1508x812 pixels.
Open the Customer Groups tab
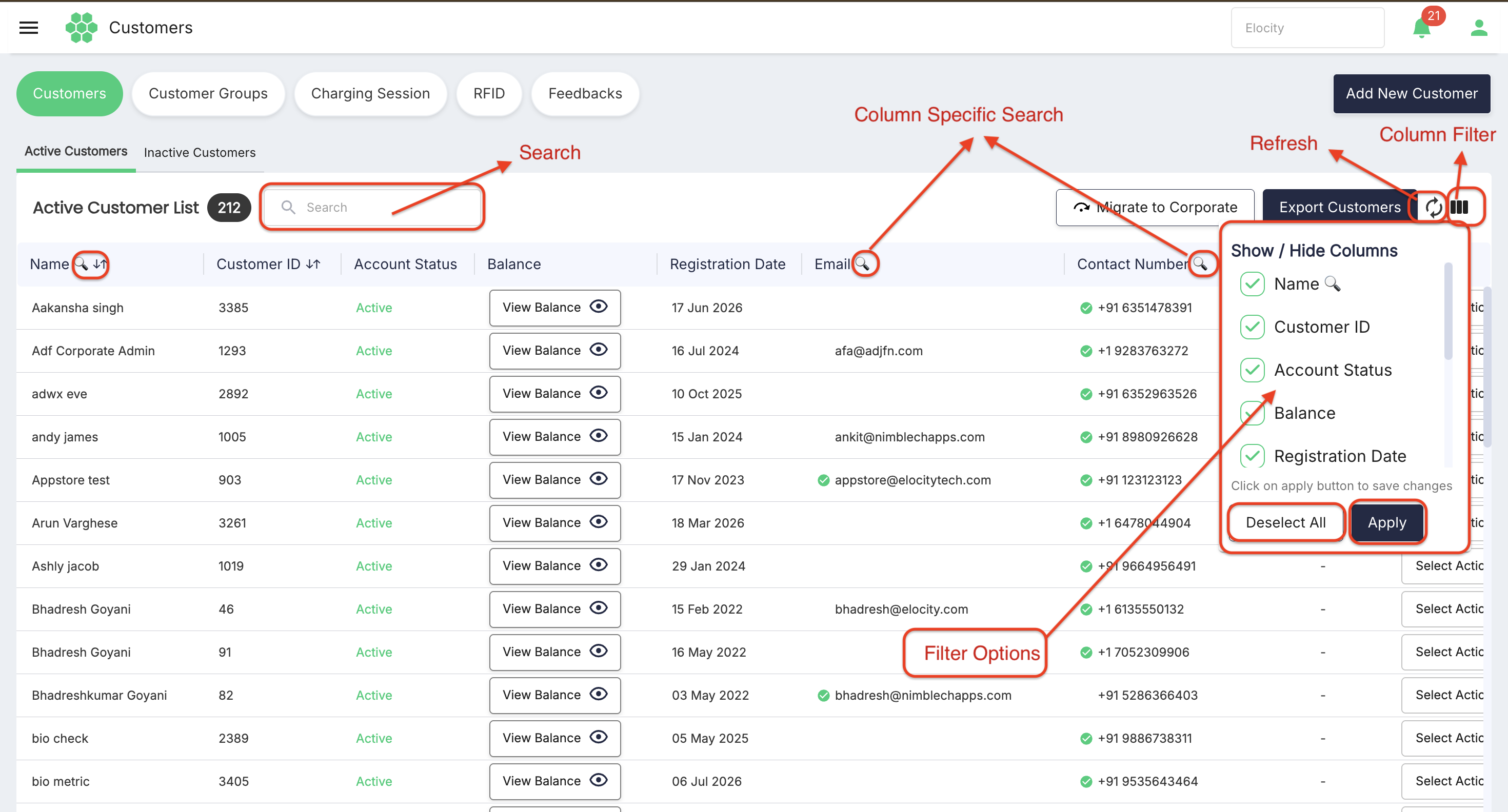click(x=208, y=94)
